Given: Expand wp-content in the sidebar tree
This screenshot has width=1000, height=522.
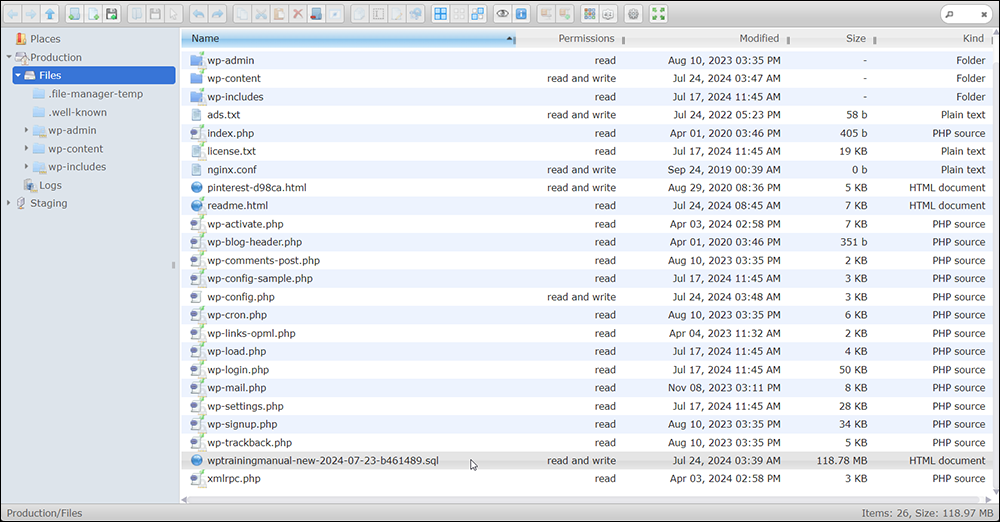Looking at the screenshot, I should click(x=26, y=149).
